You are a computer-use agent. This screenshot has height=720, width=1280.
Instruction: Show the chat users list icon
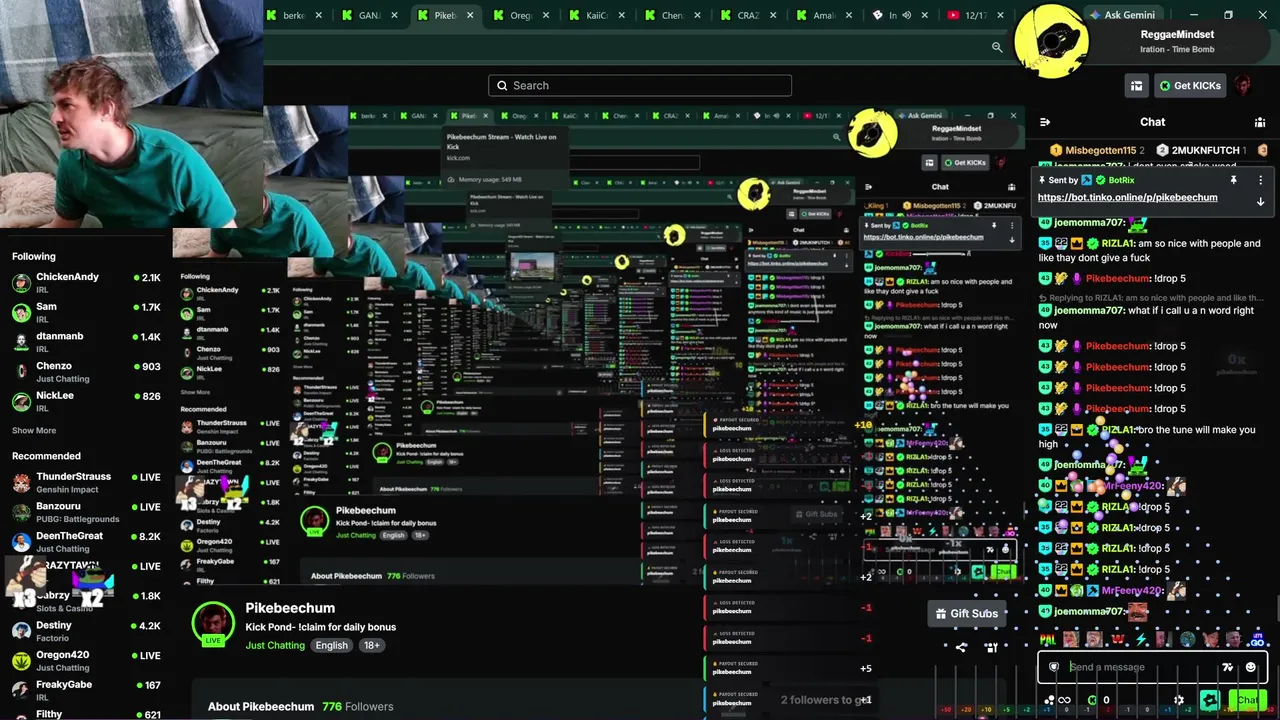[x=1260, y=122]
